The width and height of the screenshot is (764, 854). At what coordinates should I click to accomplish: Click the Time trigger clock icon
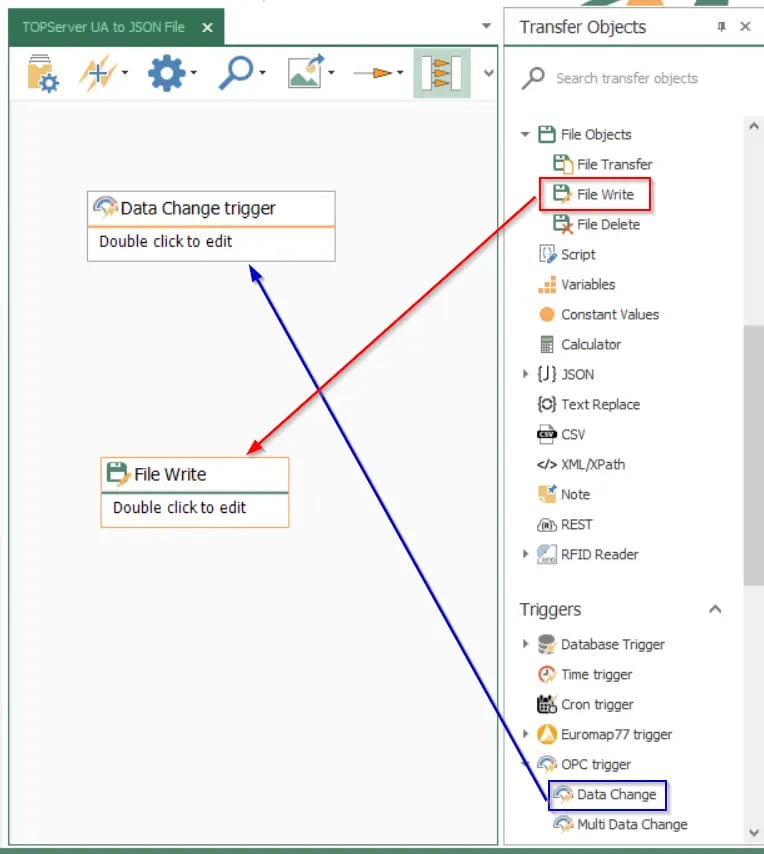(x=547, y=674)
